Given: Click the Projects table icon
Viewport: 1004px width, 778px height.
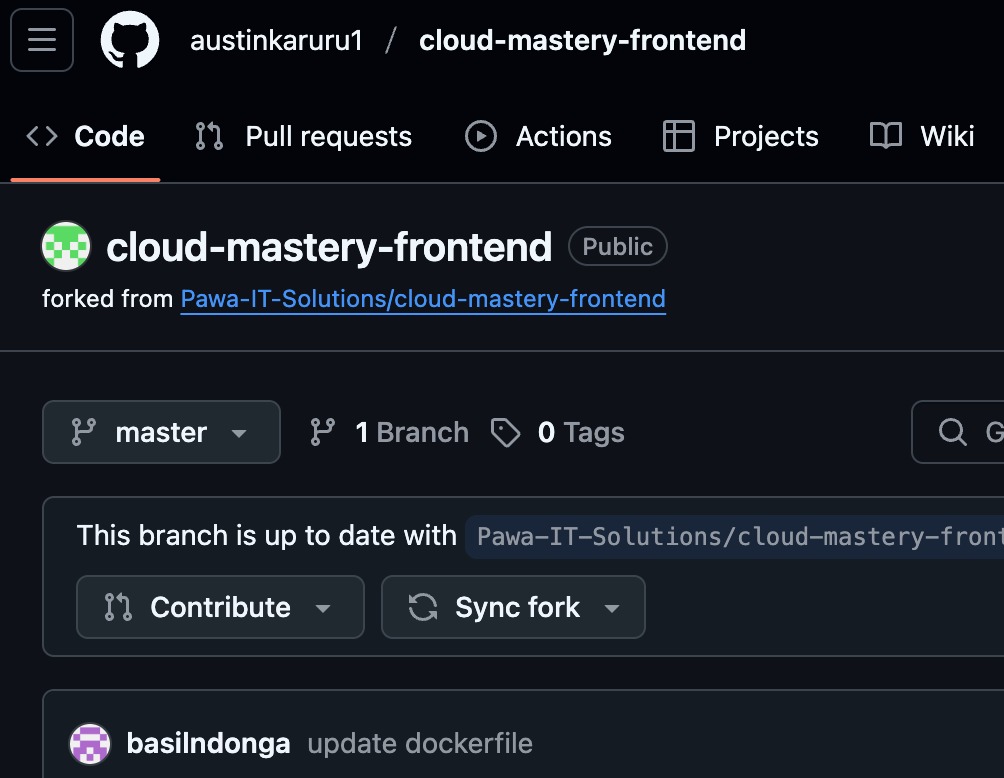Looking at the screenshot, I should pyautogui.click(x=679, y=136).
